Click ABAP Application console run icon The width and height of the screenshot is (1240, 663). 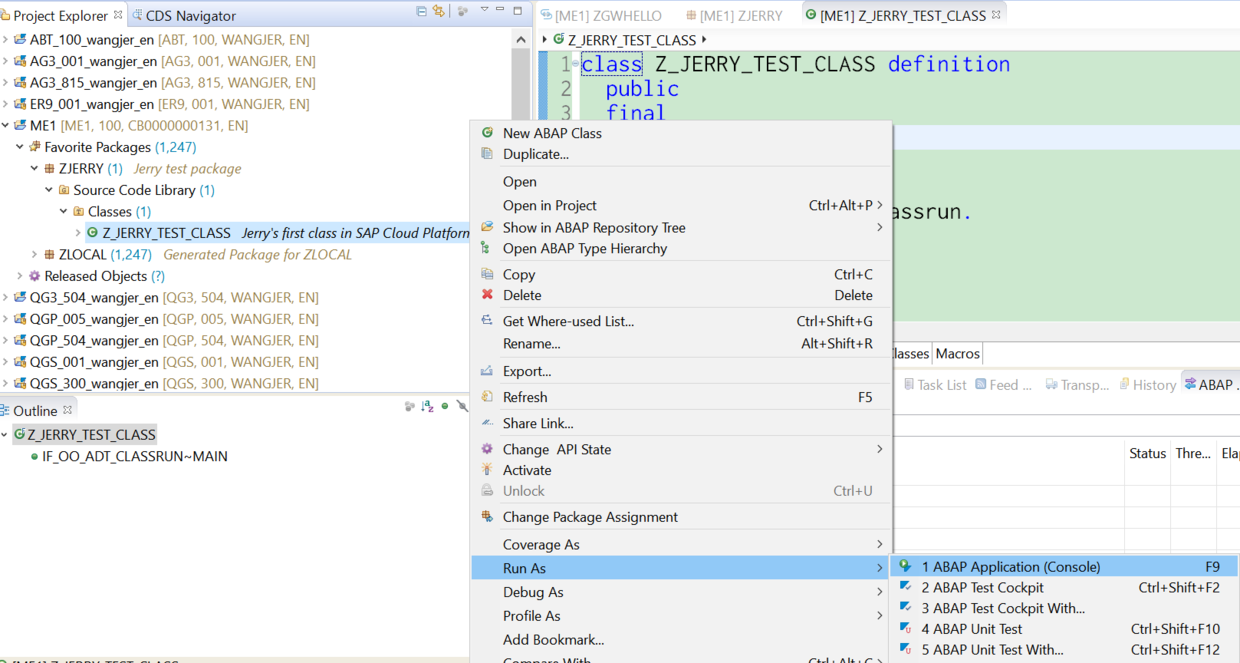pos(905,566)
